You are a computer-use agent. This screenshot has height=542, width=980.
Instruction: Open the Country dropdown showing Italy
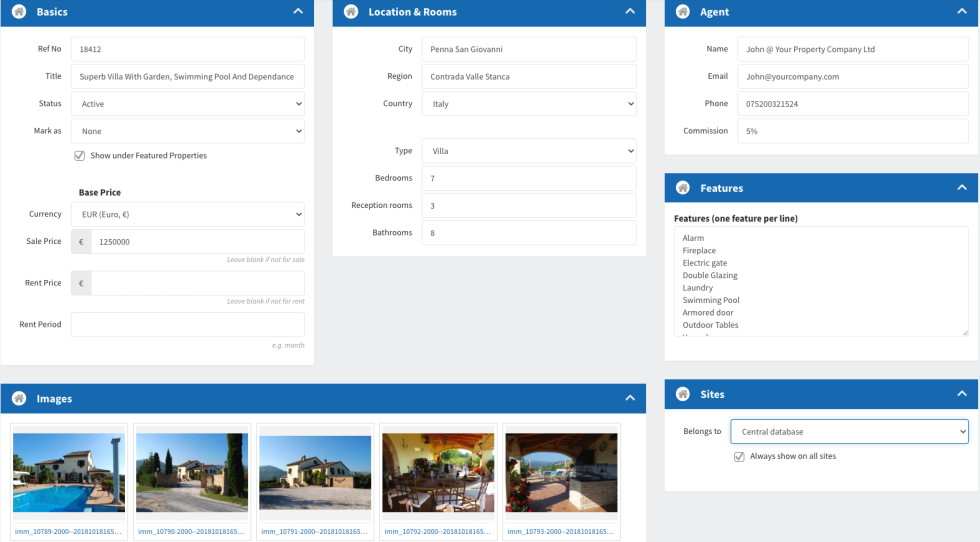(528, 104)
